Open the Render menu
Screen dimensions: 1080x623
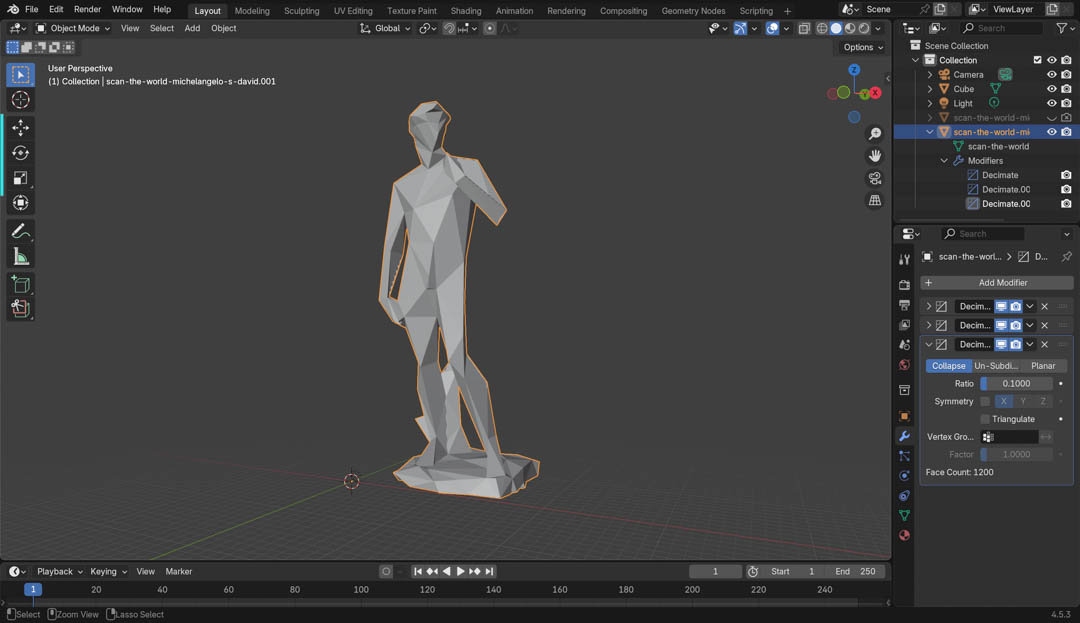click(x=87, y=9)
